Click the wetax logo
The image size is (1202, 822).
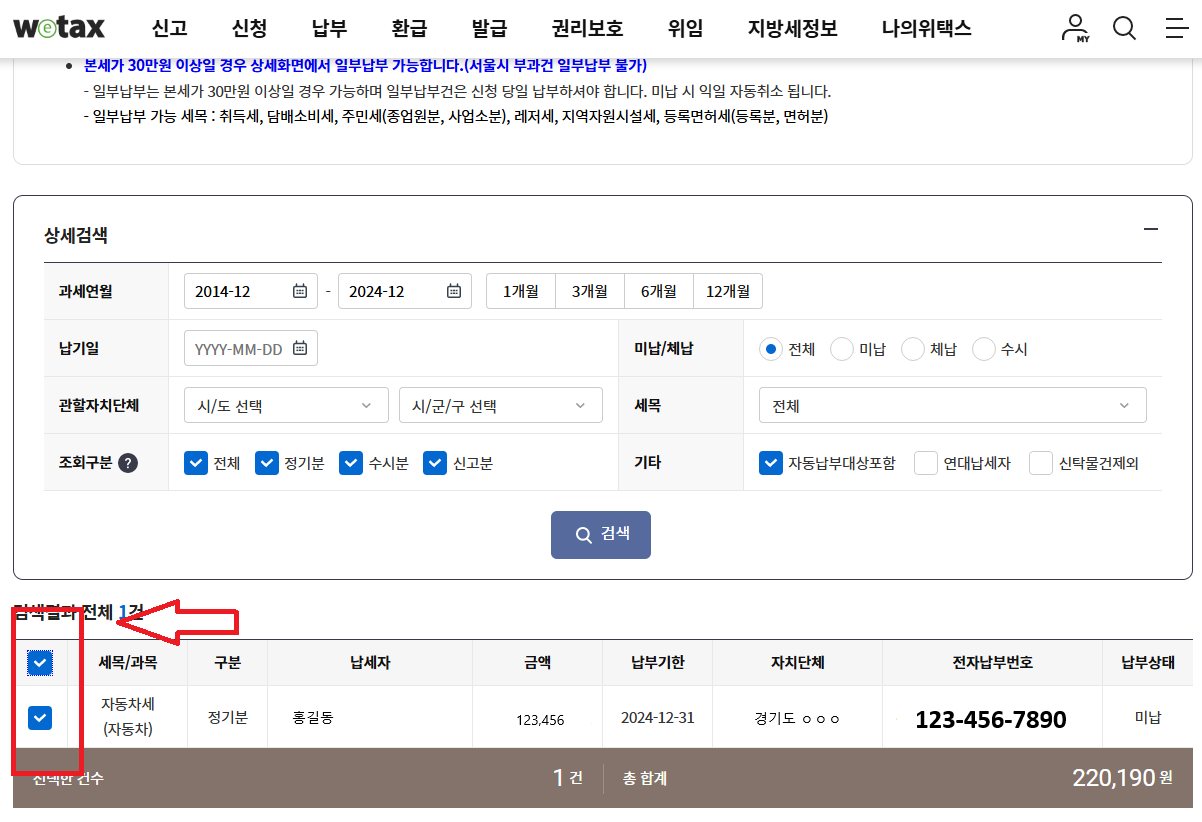click(62, 27)
